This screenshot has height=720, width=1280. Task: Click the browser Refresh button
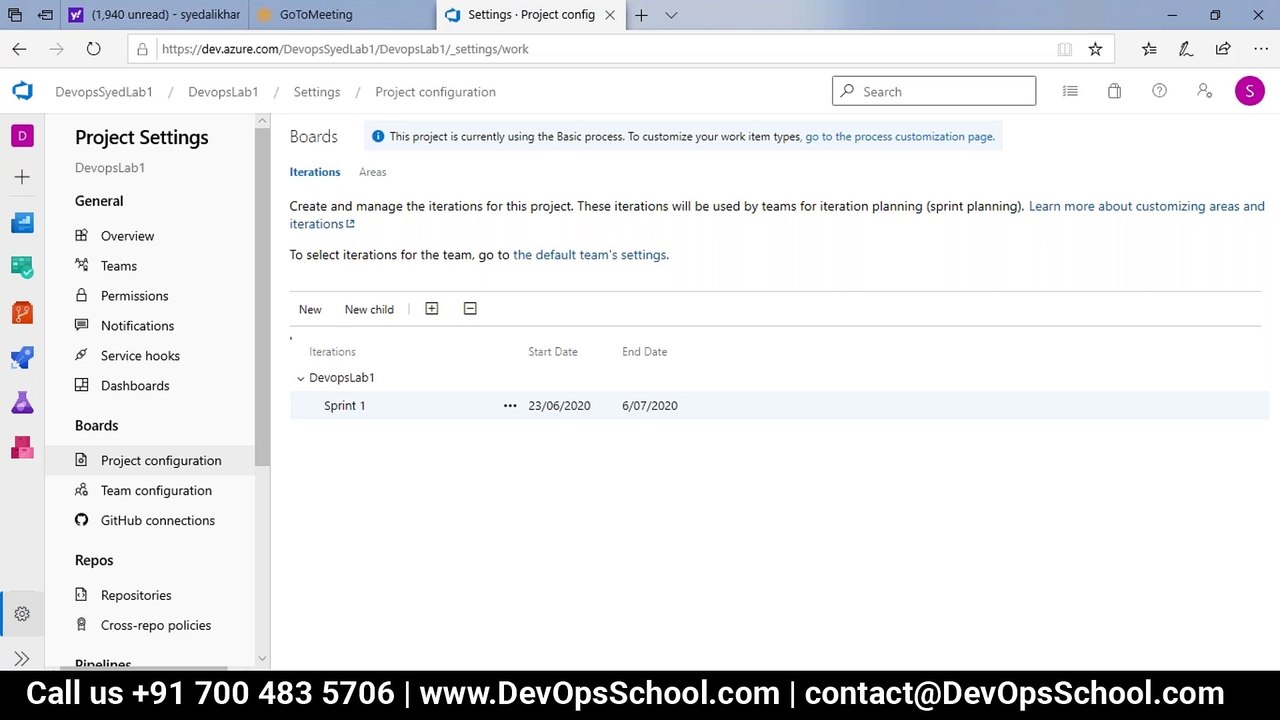93,49
